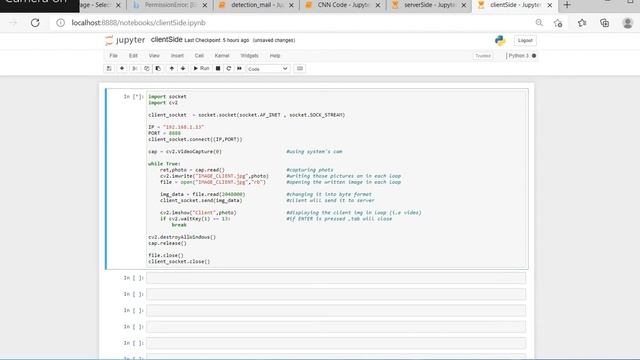The image size is (640, 360).
Task: Open the Kernel menu
Action: (222, 56)
